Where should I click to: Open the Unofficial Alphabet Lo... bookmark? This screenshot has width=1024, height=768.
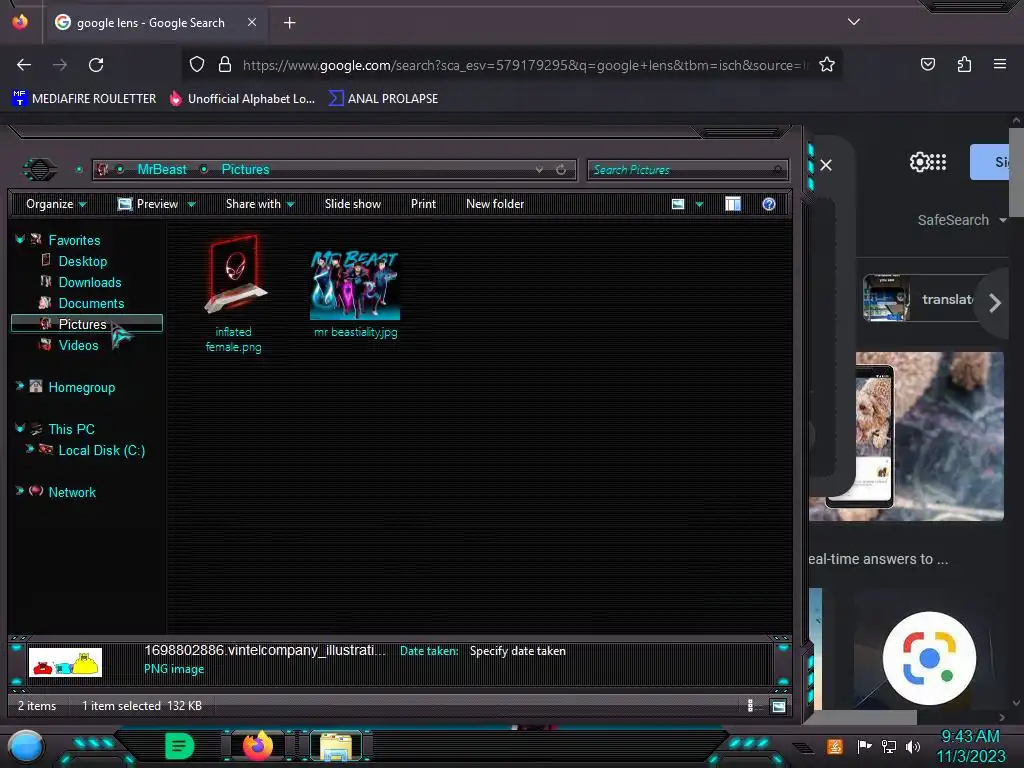tap(242, 99)
